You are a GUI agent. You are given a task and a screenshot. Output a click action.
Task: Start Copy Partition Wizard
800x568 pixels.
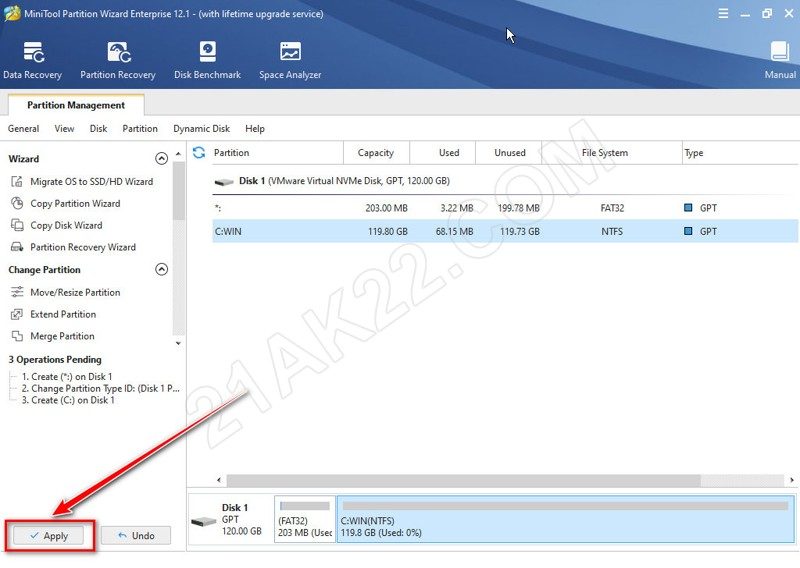pos(76,203)
